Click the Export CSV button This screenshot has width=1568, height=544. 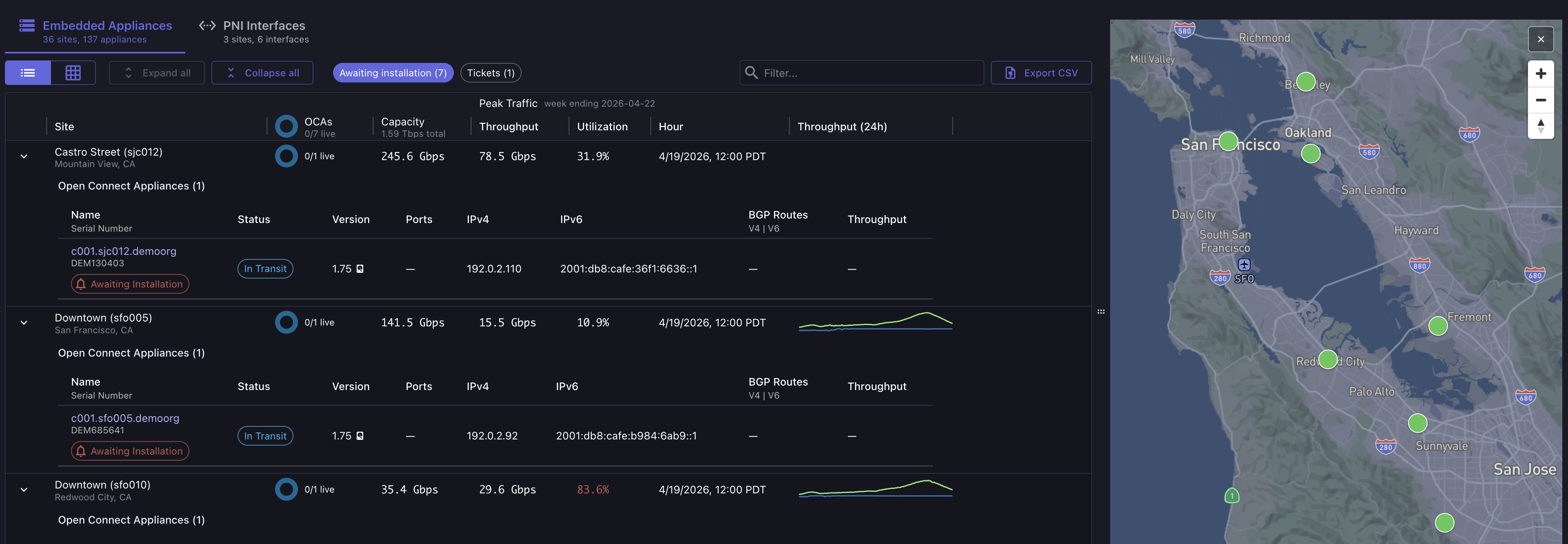(x=1041, y=73)
